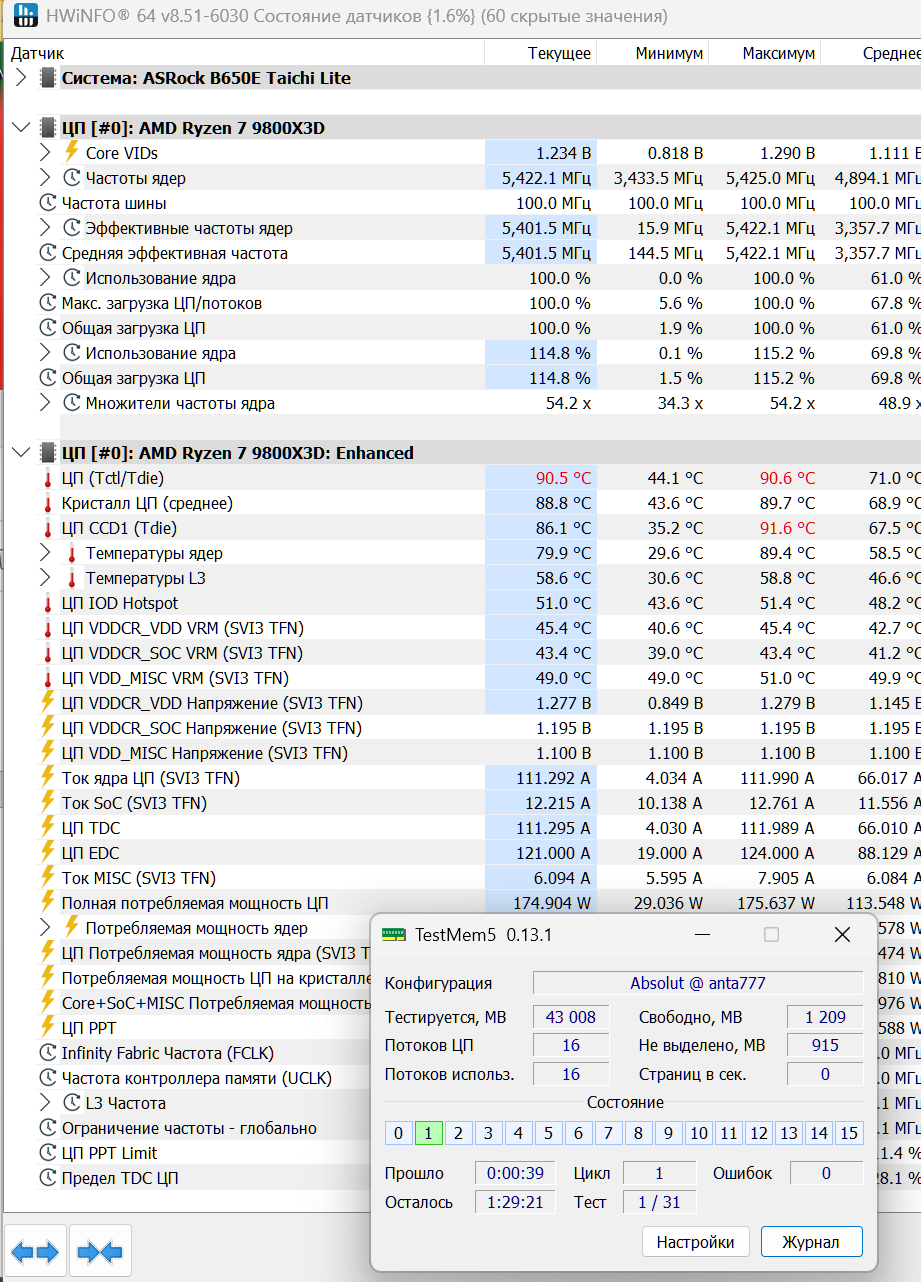Click the TestMem5 memory icon in its title bar
The image size is (921, 1282).
[395, 935]
